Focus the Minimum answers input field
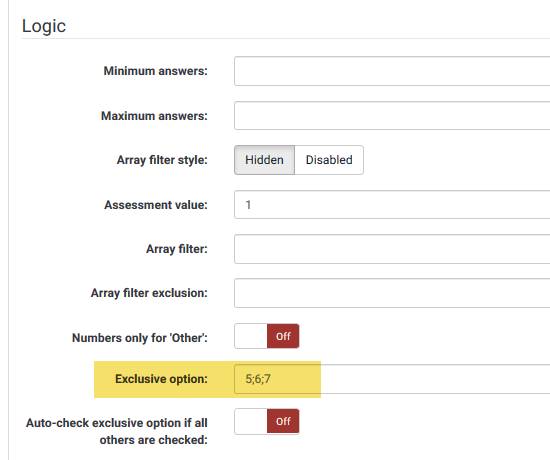Viewport: 550px width, 460px height. (x=392, y=71)
